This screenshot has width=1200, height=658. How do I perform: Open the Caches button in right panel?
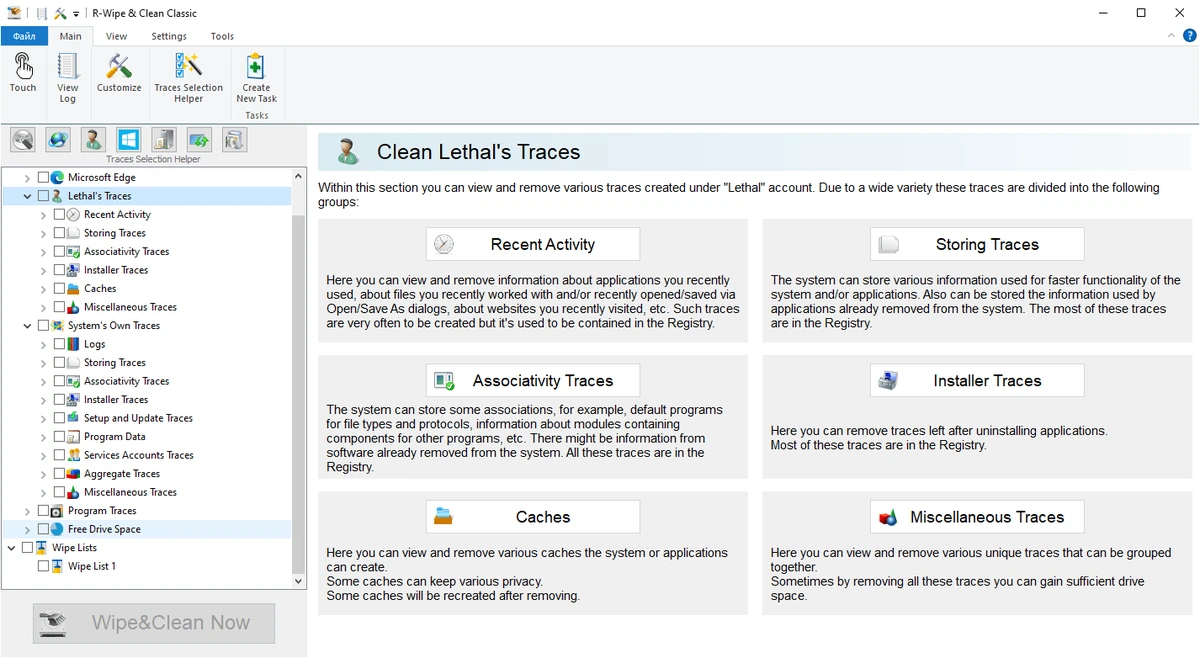[x=533, y=517]
